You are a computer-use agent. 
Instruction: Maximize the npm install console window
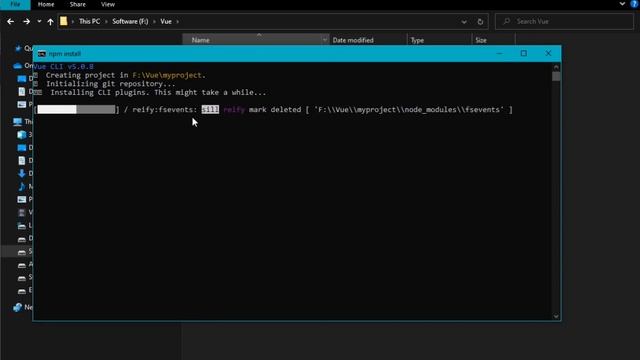point(524,53)
